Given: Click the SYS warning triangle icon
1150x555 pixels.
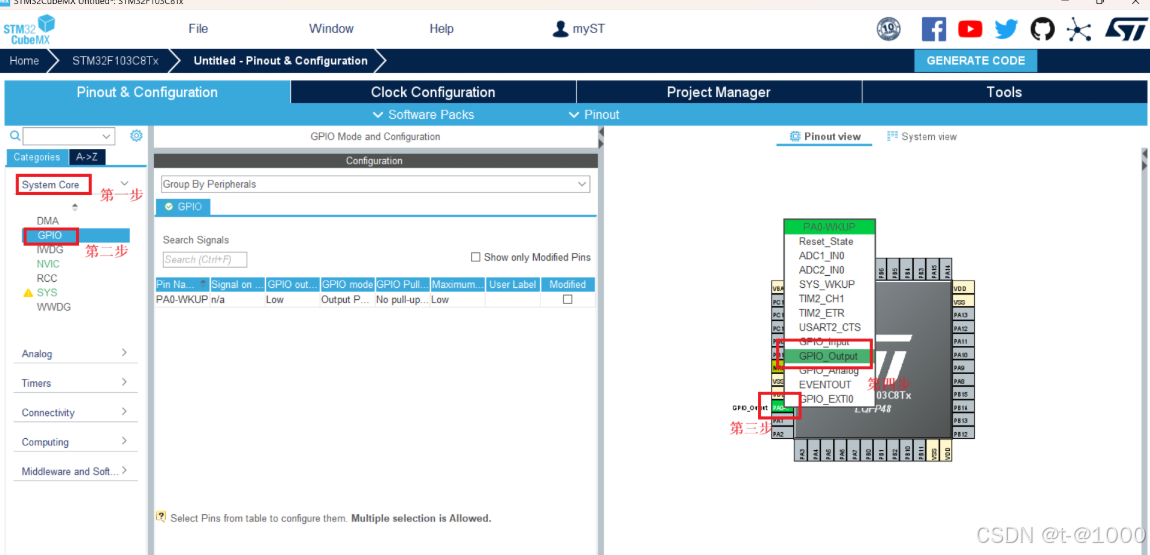Looking at the screenshot, I should 29,293.
